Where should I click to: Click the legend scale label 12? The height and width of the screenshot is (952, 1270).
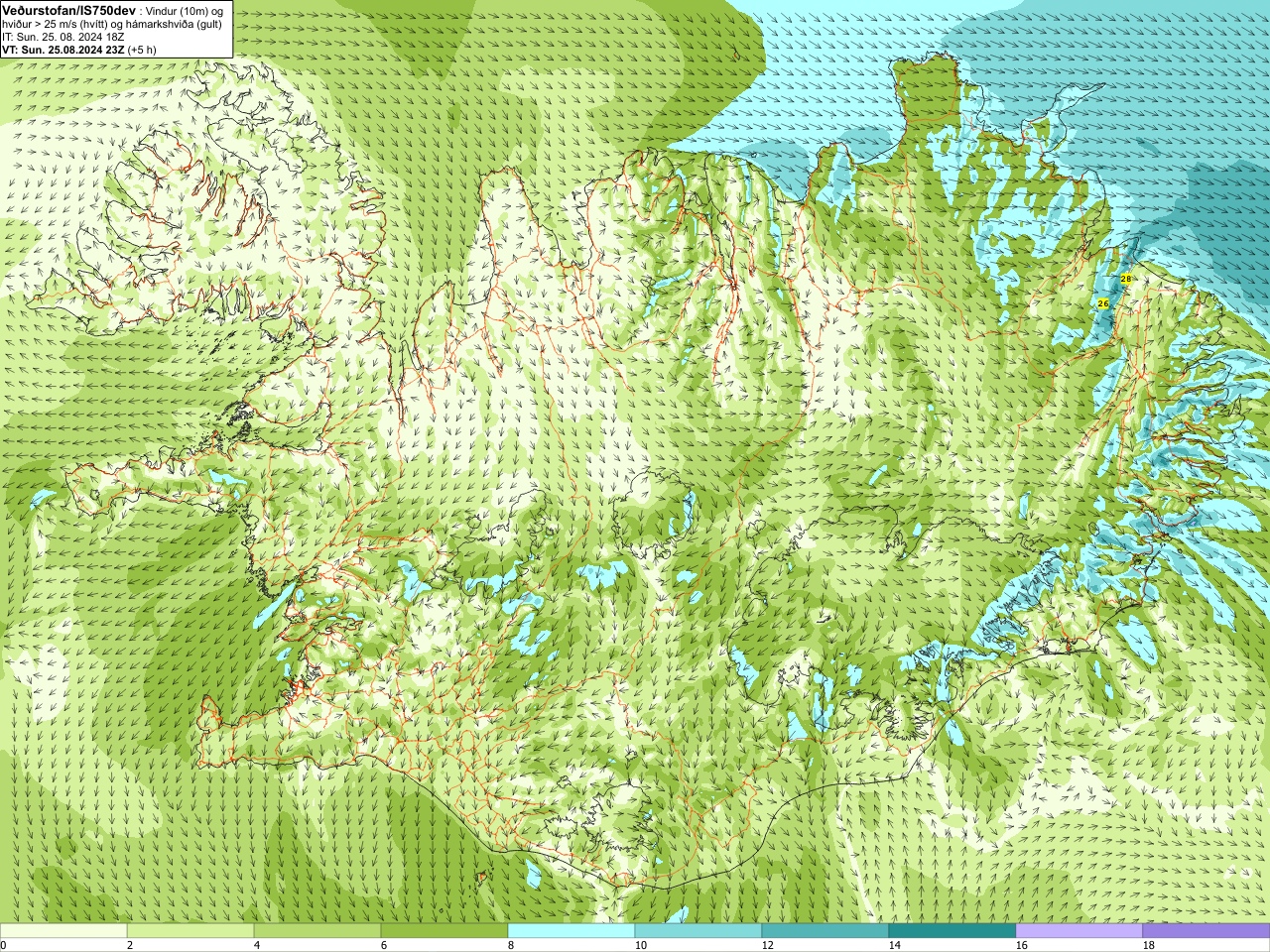point(768,945)
